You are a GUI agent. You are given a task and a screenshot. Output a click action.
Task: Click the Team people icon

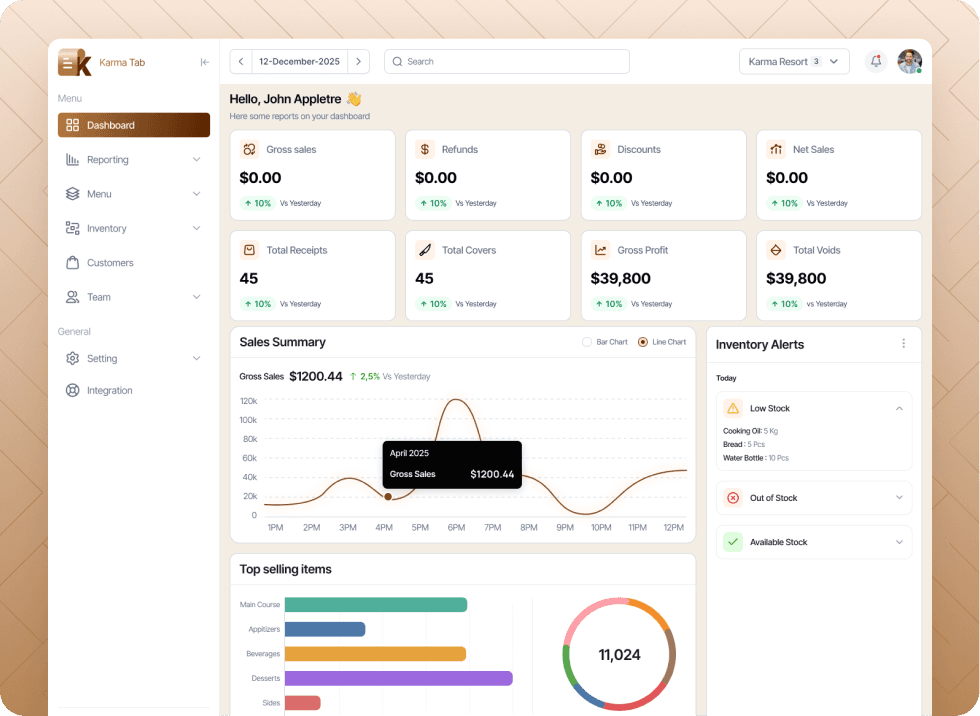[72, 297]
